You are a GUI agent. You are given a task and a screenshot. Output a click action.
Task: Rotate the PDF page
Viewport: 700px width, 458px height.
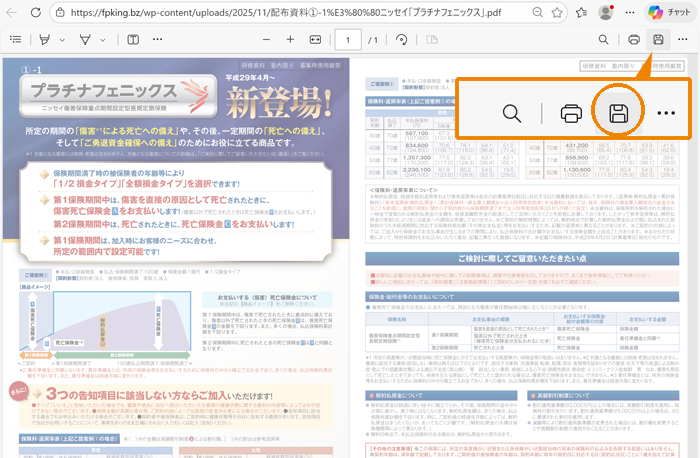402,40
